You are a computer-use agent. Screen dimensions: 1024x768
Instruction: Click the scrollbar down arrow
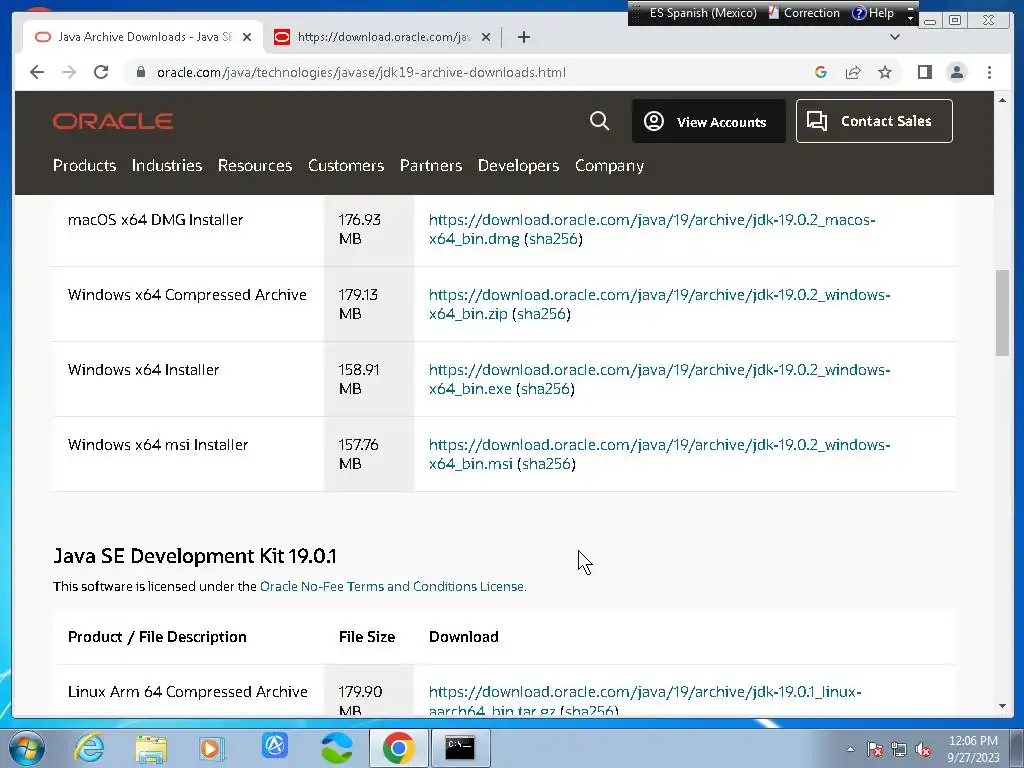(1002, 706)
